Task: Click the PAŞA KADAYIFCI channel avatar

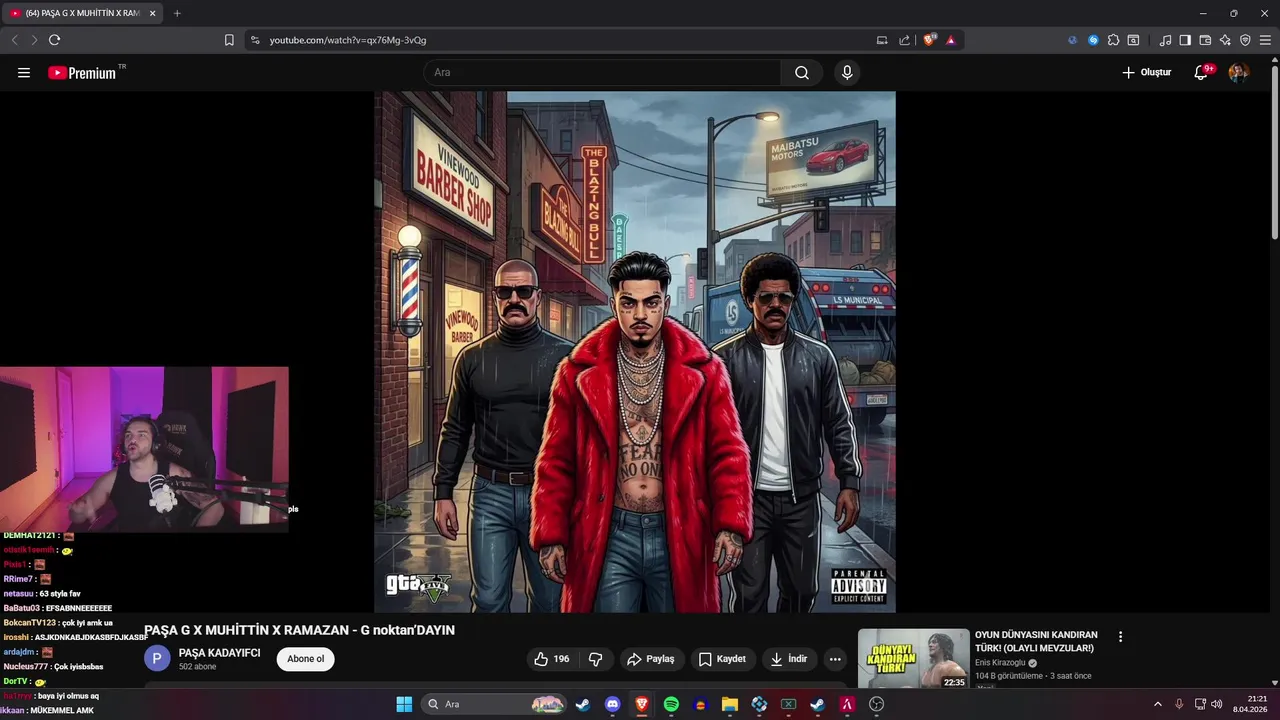Action: 157,658
